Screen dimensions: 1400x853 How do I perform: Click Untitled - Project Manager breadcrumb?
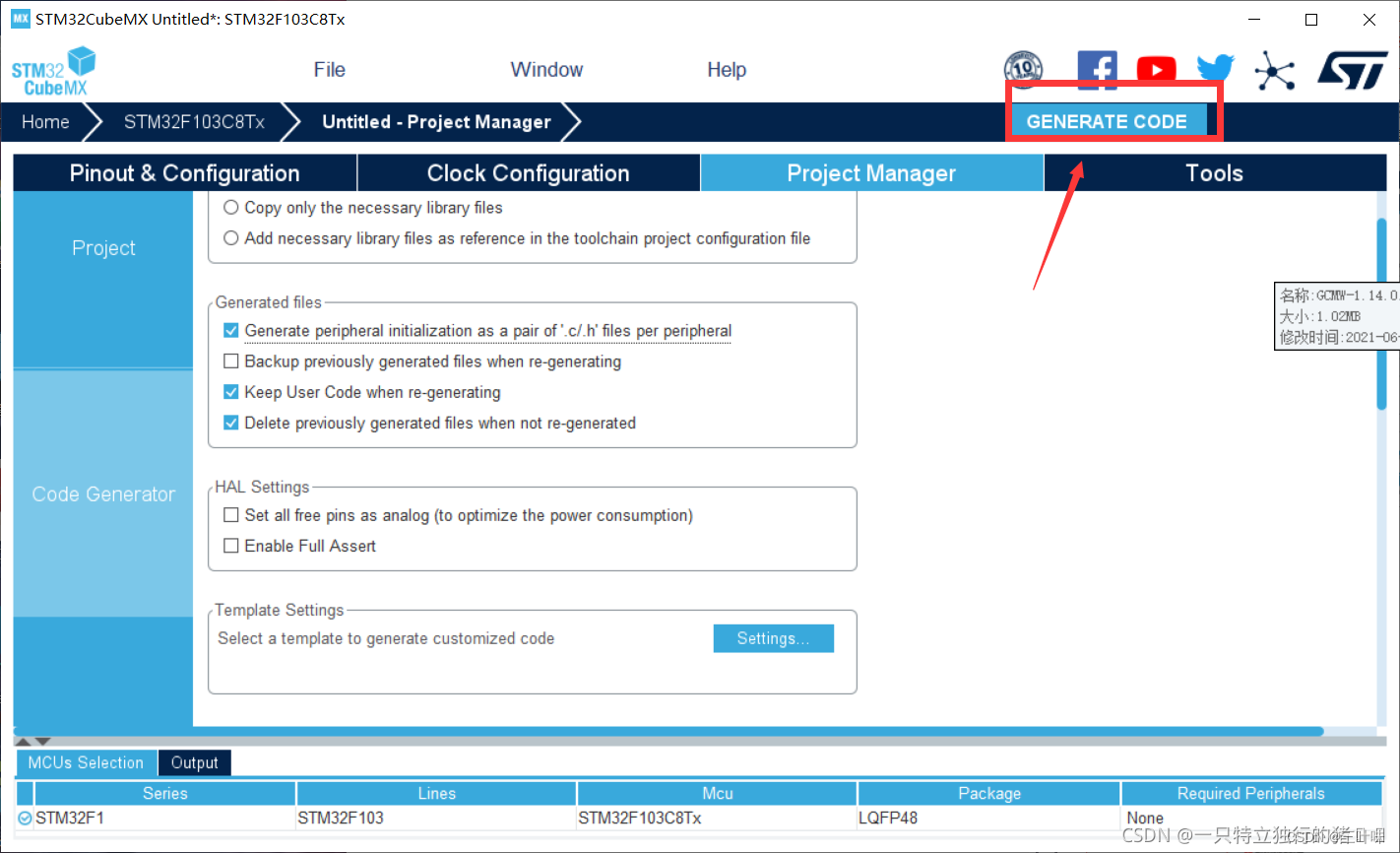(436, 122)
